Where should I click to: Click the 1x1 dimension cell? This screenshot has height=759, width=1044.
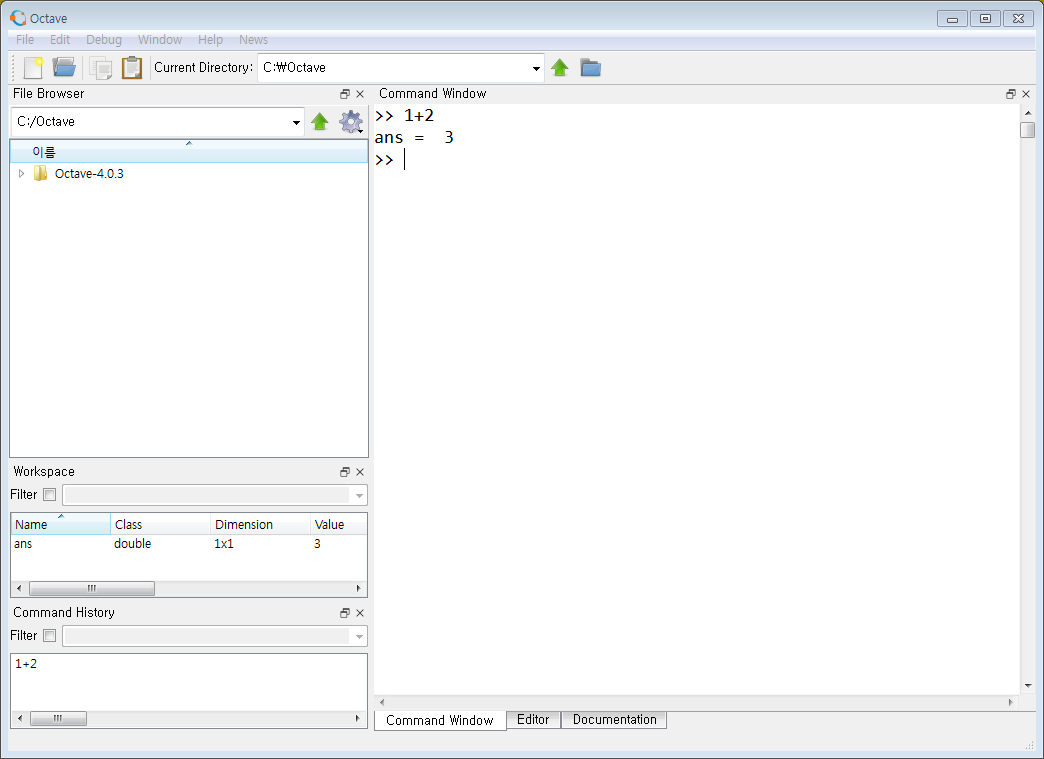224,544
